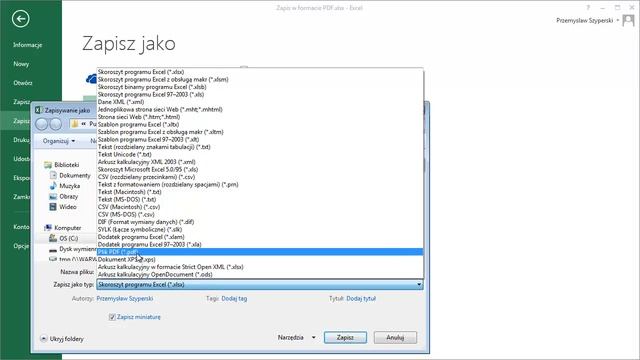Choose Skoroszyt binarny programu Excel (*.xlsb)
The width and height of the screenshot is (640, 360).
point(260,87)
